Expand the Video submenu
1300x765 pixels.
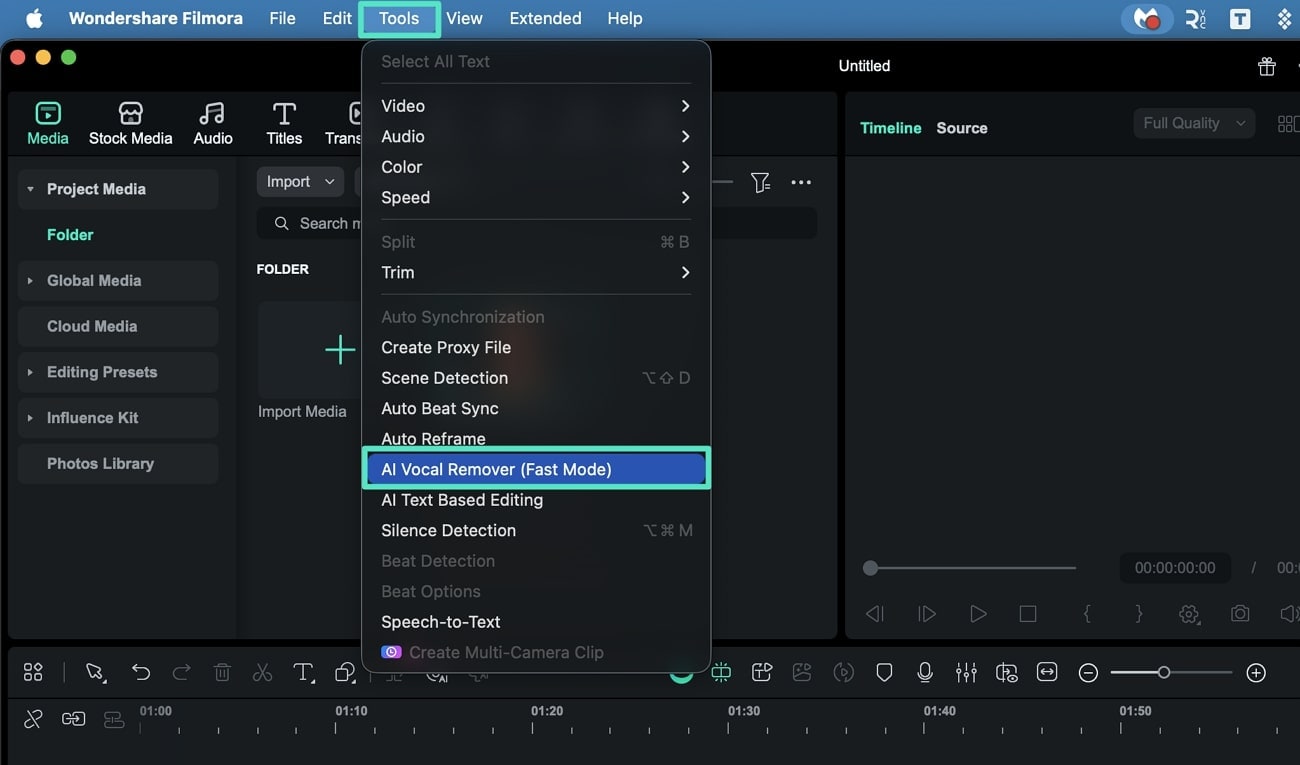tap(536, 106)
